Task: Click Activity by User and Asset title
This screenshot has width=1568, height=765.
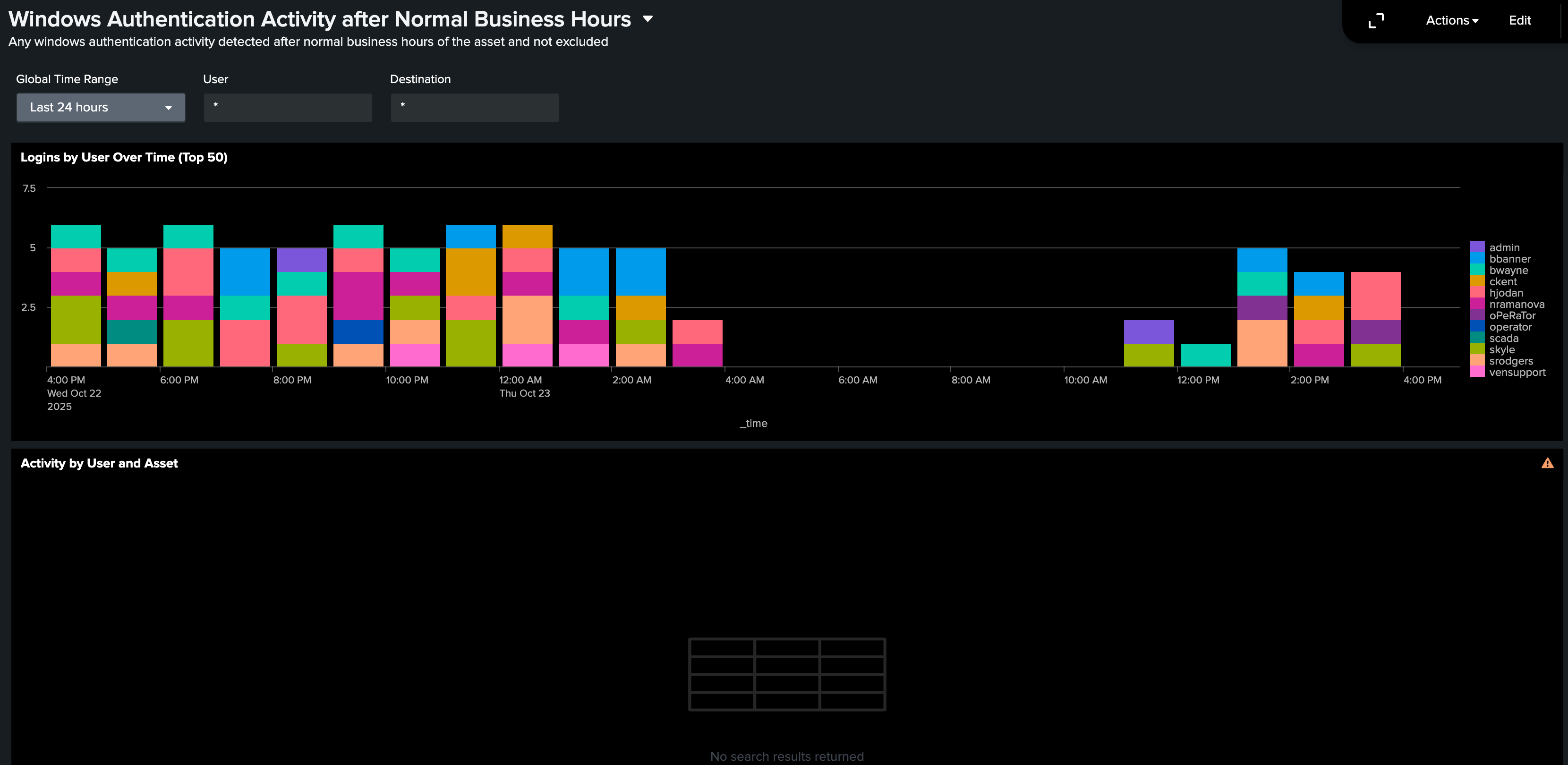Action: pyautogui.click(x=99, y=463)
